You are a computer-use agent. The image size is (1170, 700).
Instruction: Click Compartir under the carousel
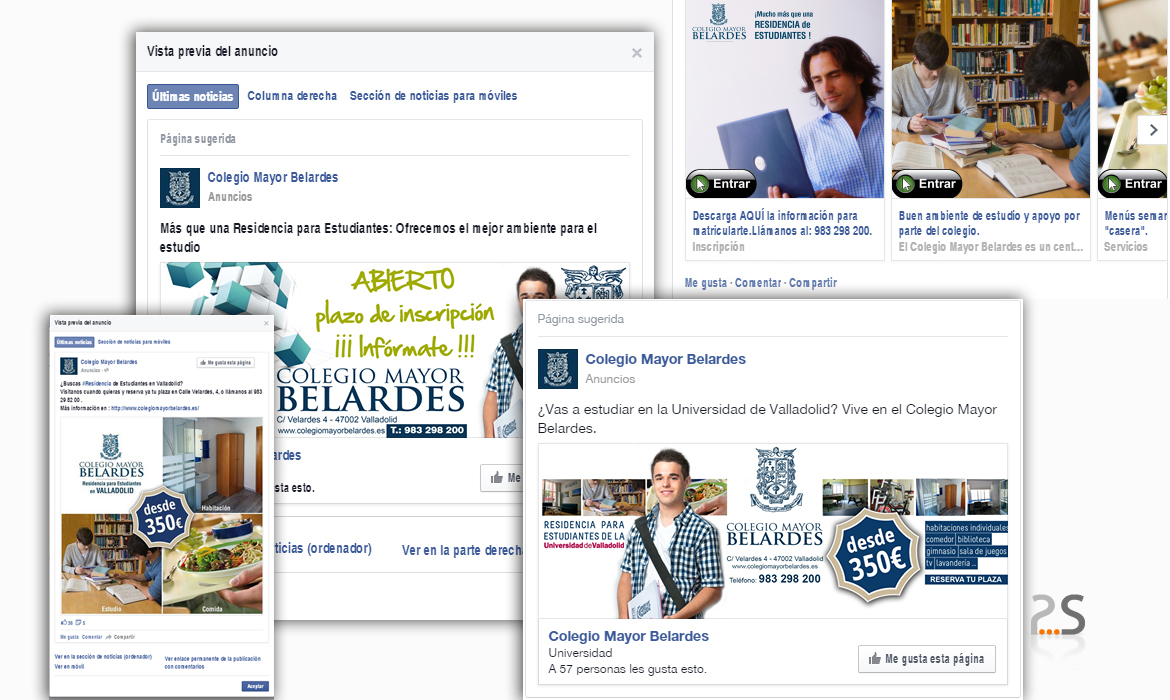point(812,283)
